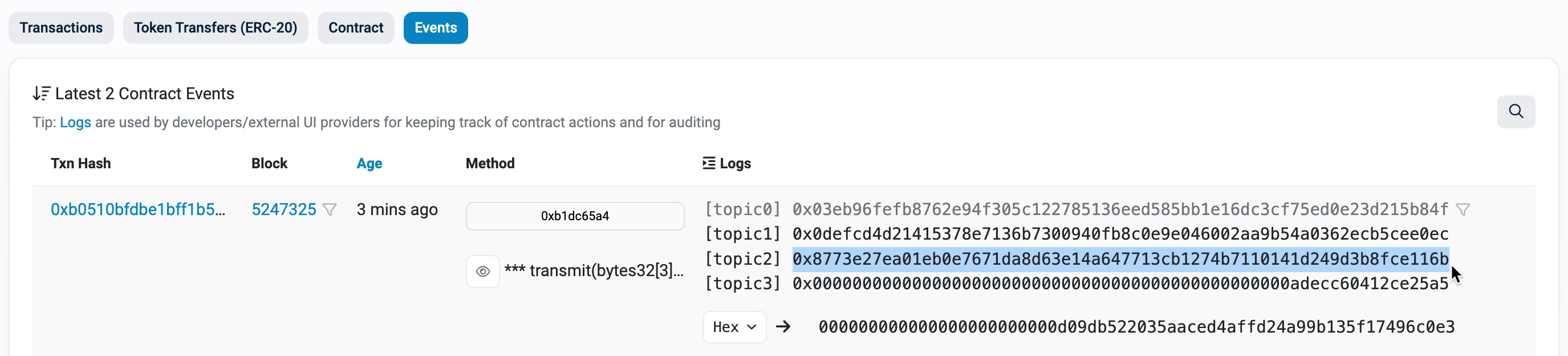Click the Age column header link
This screenshot has height=356, width=1568.
click(369, 163)
